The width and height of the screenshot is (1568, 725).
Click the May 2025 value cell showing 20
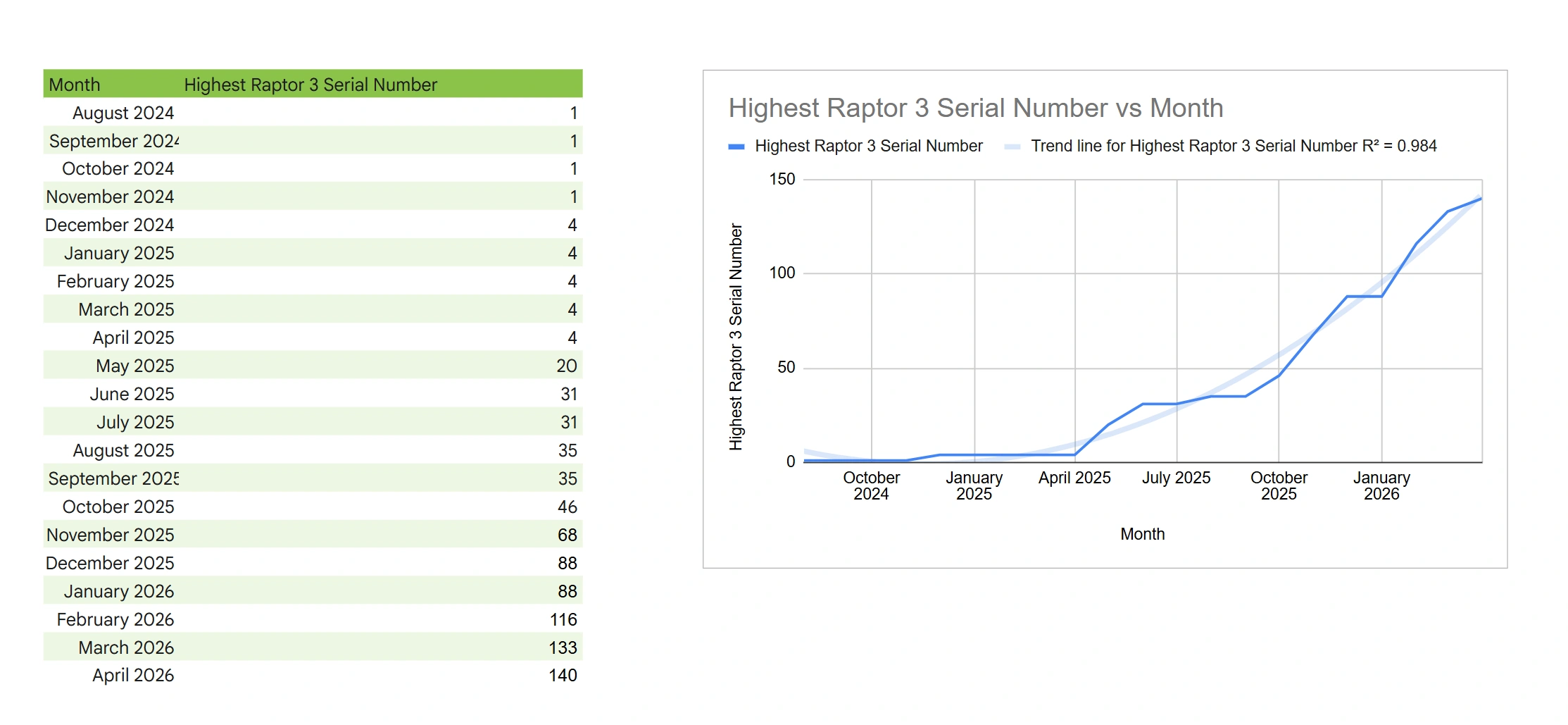tap(566, 366)
